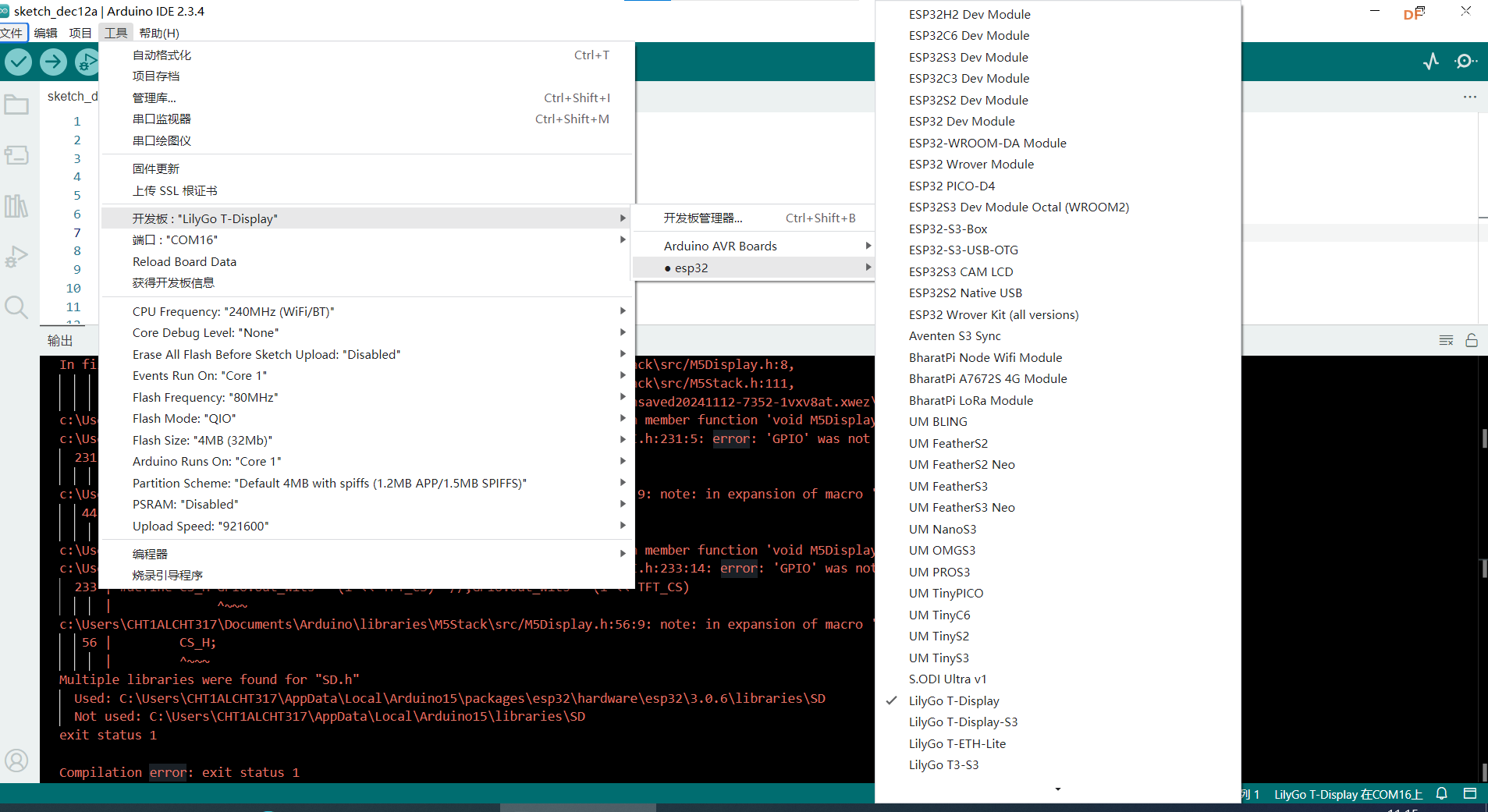Viewport: 1488px width, 812px height.
Task: Open the 项目 menu
Action: 80,33
